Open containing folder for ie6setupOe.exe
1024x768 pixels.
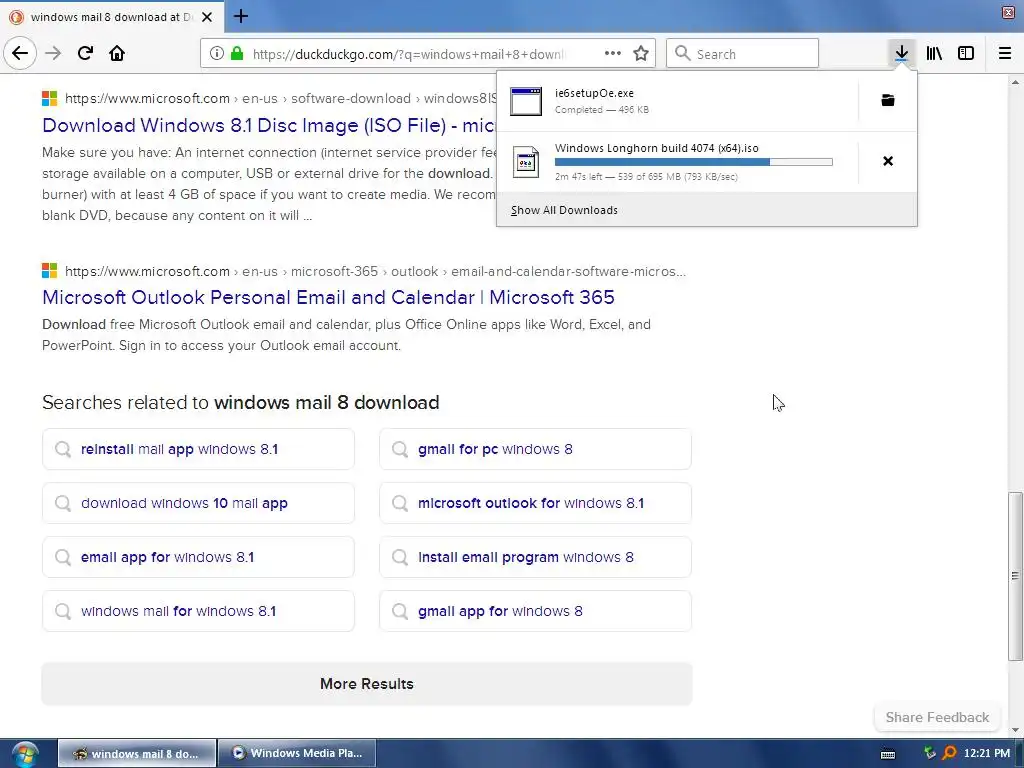click(888, 100)
